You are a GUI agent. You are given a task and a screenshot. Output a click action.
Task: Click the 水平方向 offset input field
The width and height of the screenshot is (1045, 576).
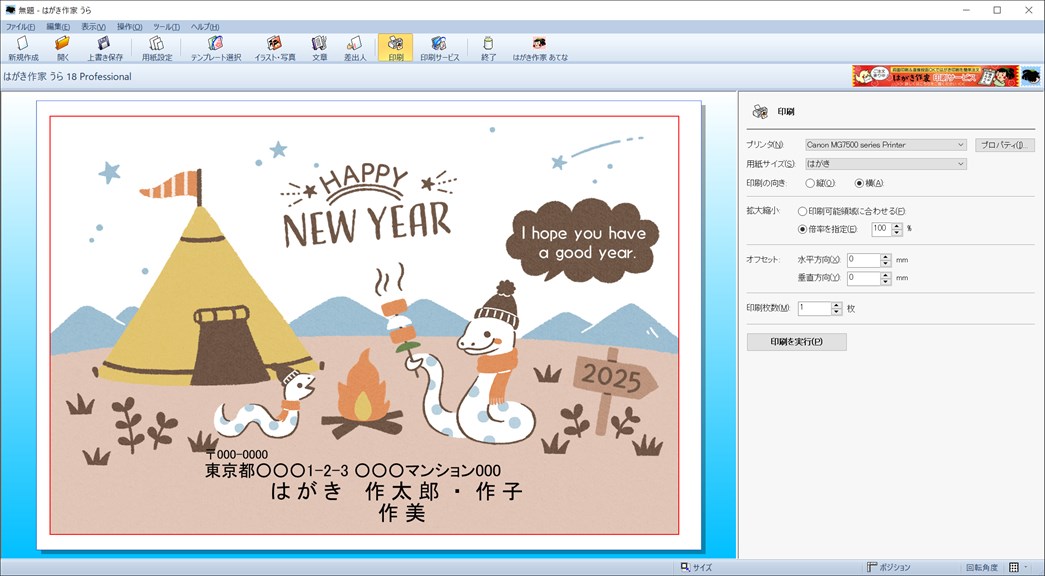point(864,260)
